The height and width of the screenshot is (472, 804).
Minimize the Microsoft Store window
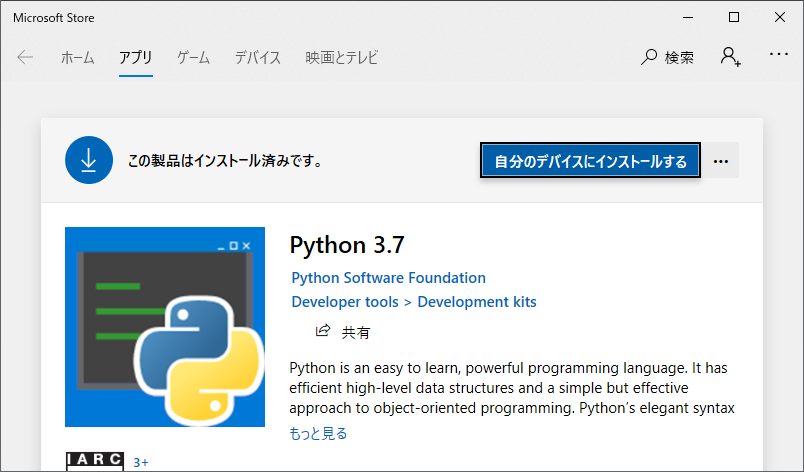click(x=688, y=17)
